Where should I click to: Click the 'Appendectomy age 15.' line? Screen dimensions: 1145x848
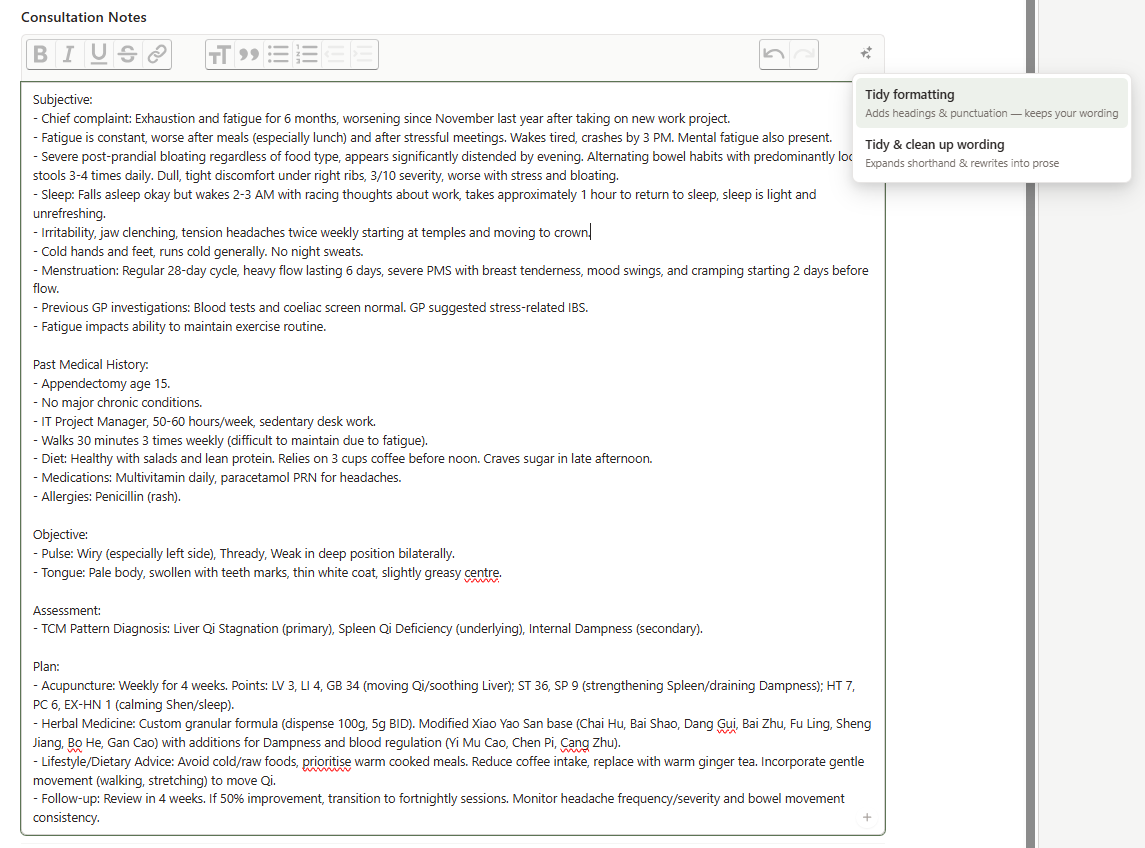102,383
